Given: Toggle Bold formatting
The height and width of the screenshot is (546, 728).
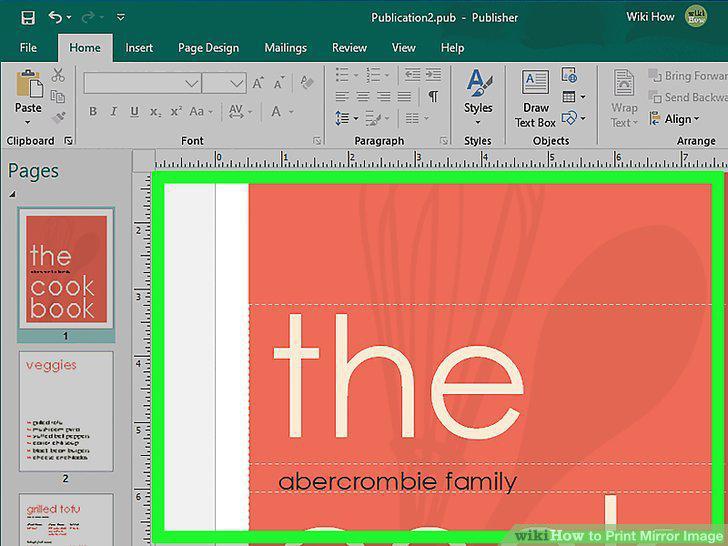Looking at the screenshot, I should click(x=93, y=111).
